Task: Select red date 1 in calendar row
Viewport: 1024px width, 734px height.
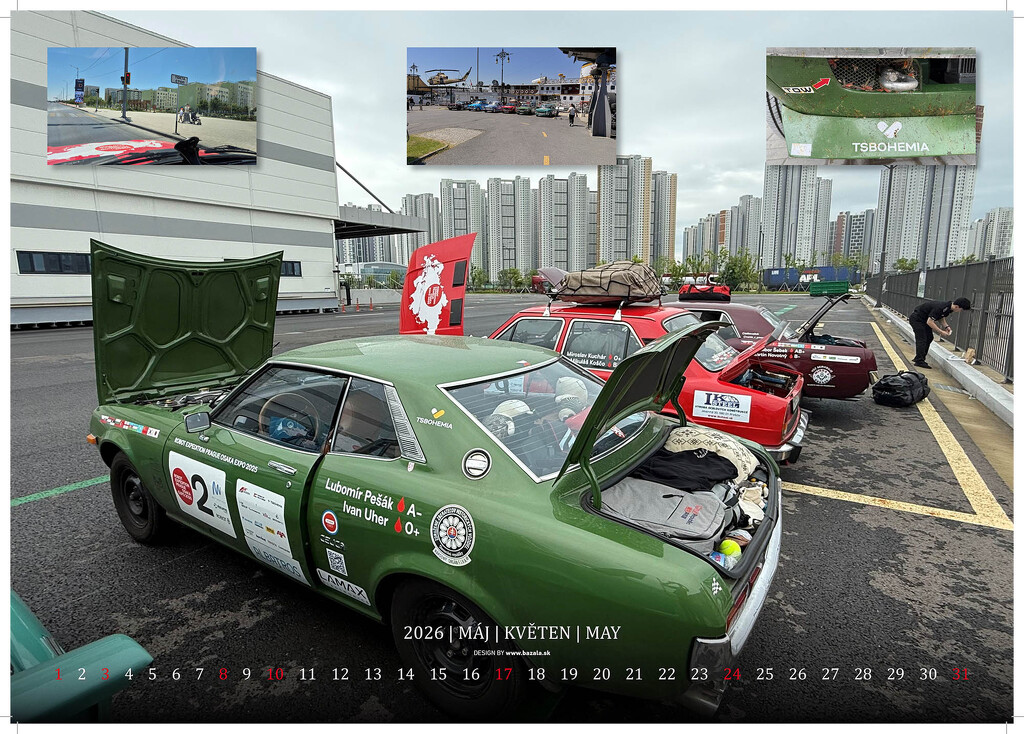Action: click(57, 674)
